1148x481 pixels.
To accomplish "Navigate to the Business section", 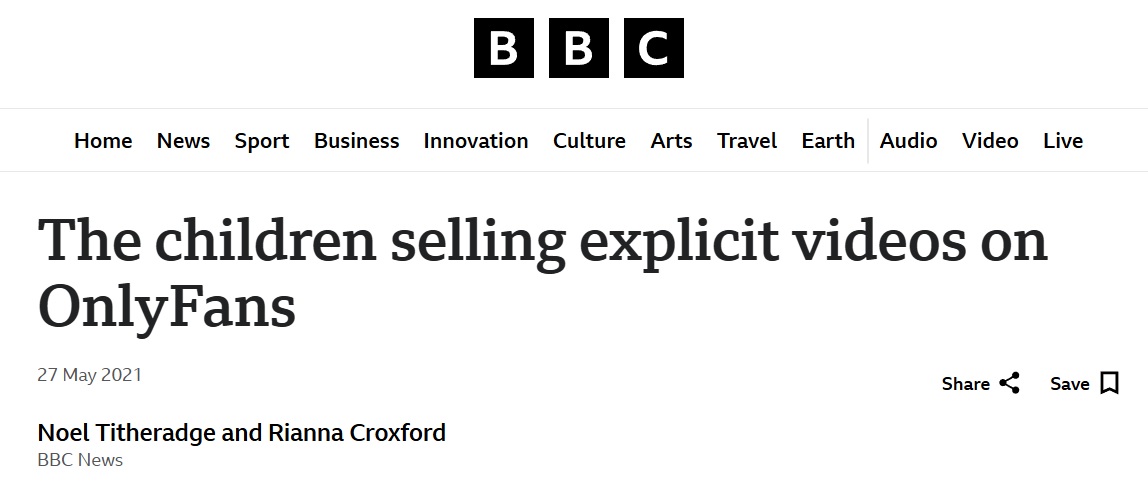I will pyautogui.click(x=356, y=141).
